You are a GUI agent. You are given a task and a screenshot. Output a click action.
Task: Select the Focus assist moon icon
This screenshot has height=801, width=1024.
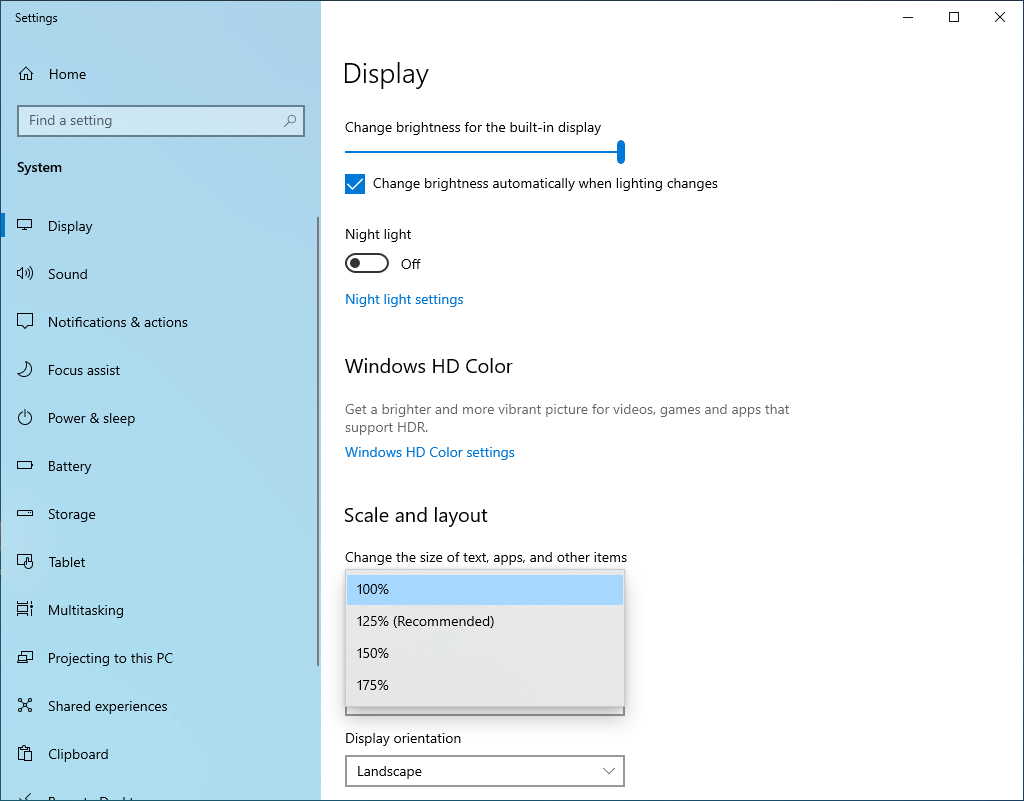[x=25, y=369]
